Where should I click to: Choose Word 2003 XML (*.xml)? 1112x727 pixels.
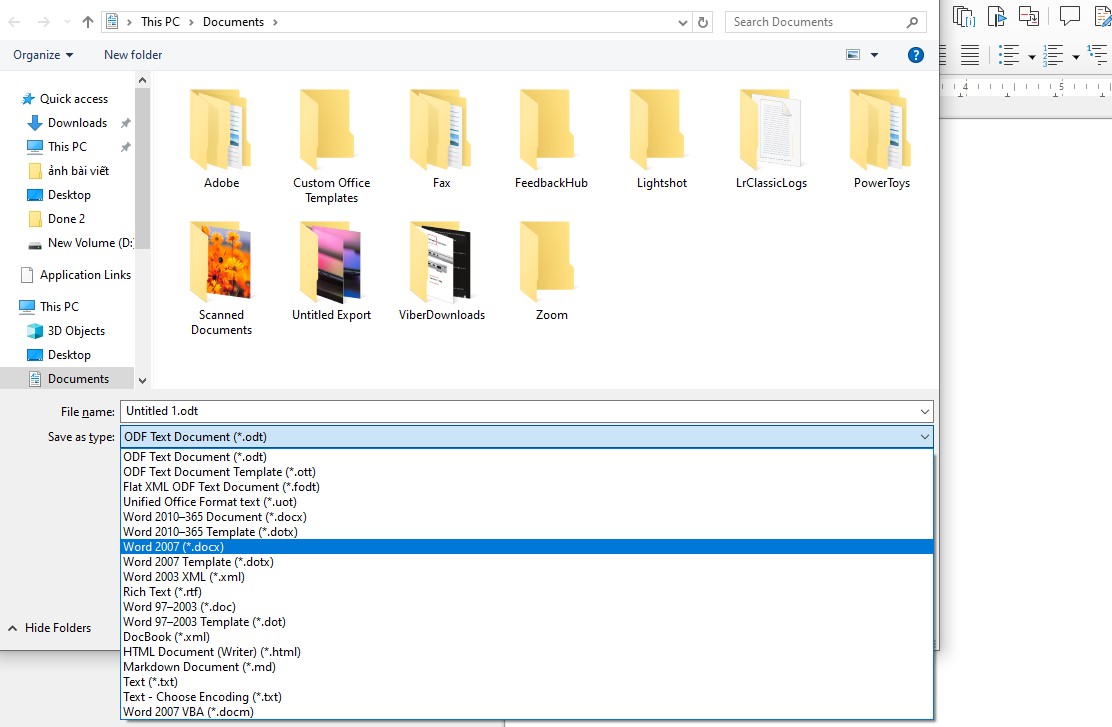527,577
